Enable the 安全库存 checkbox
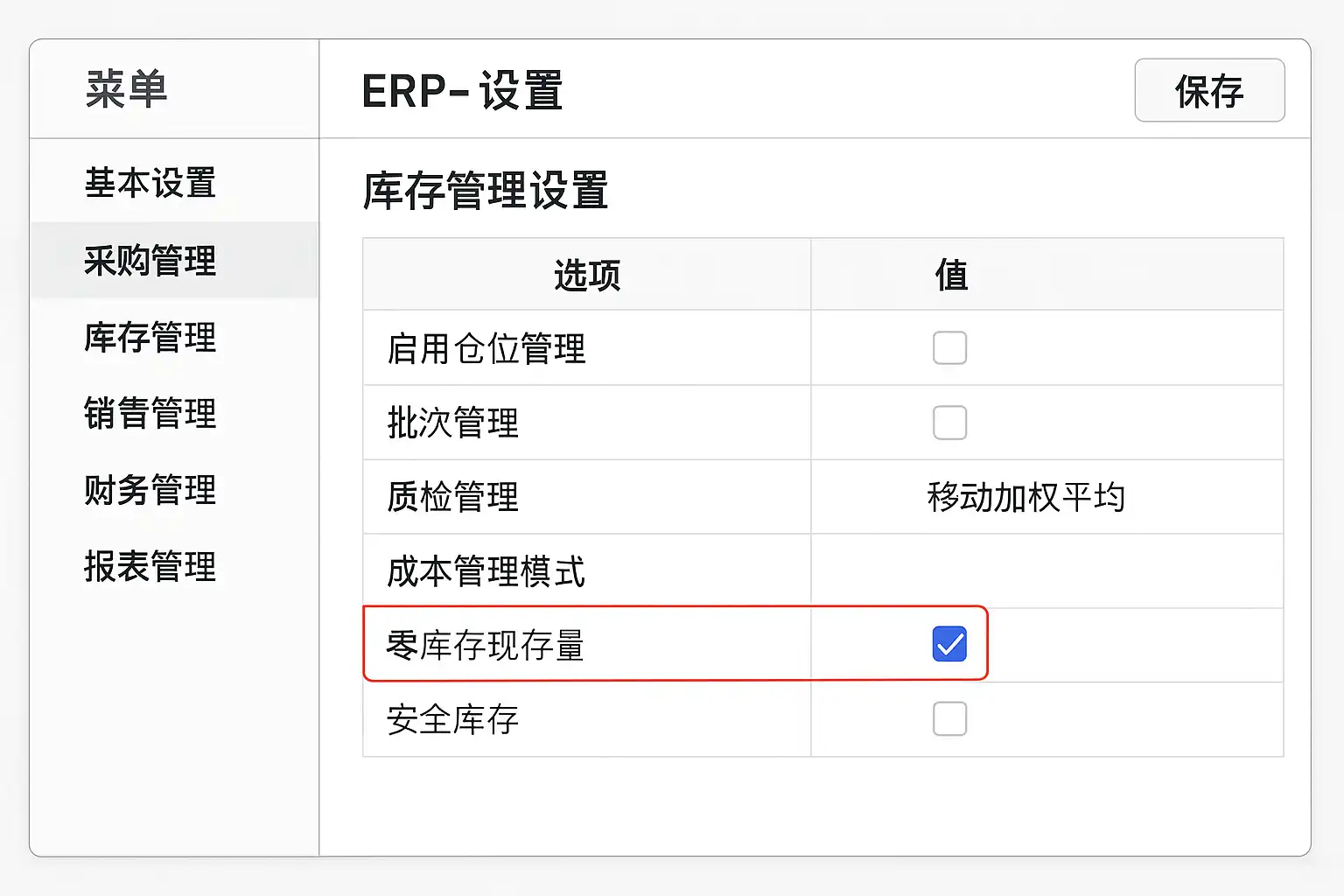 tap(949, 719)
